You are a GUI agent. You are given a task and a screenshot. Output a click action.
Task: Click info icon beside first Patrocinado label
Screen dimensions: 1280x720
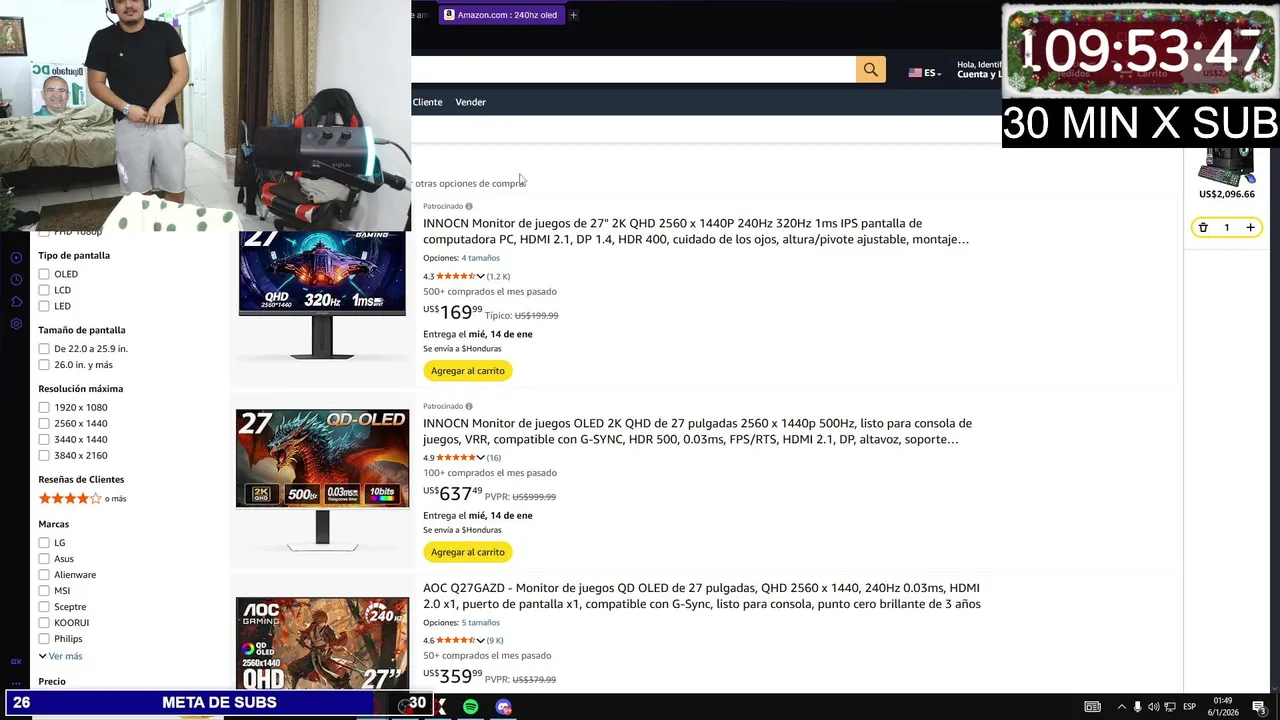click(469, 207)
